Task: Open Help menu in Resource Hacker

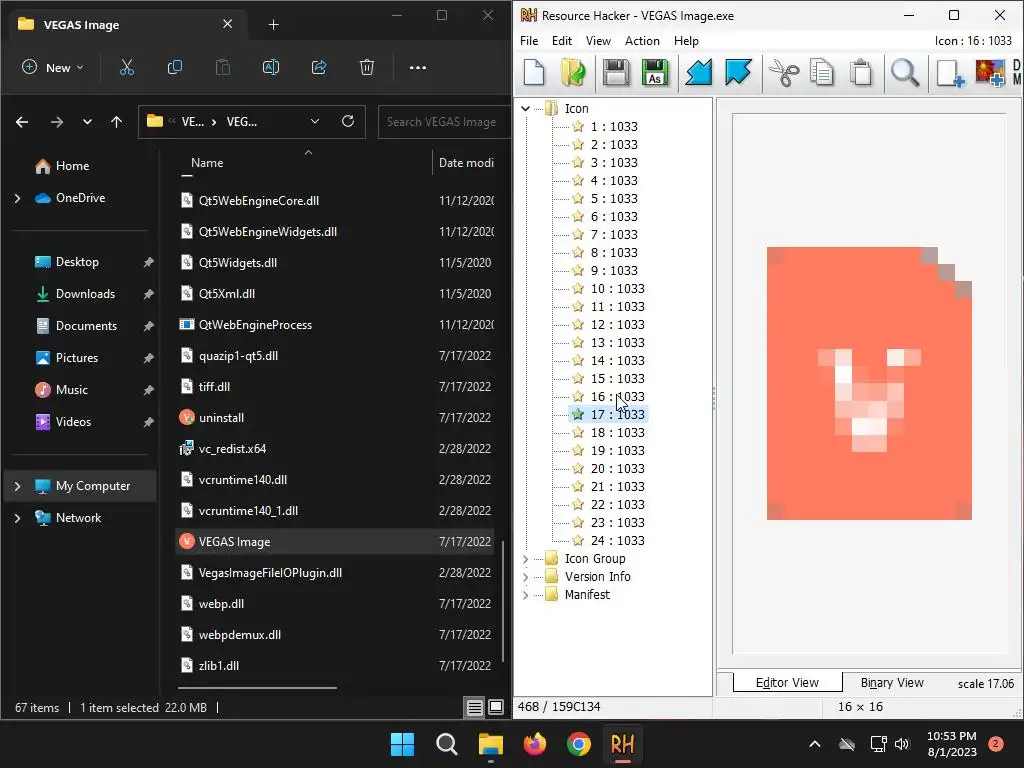Action: [x=686, y=40]
